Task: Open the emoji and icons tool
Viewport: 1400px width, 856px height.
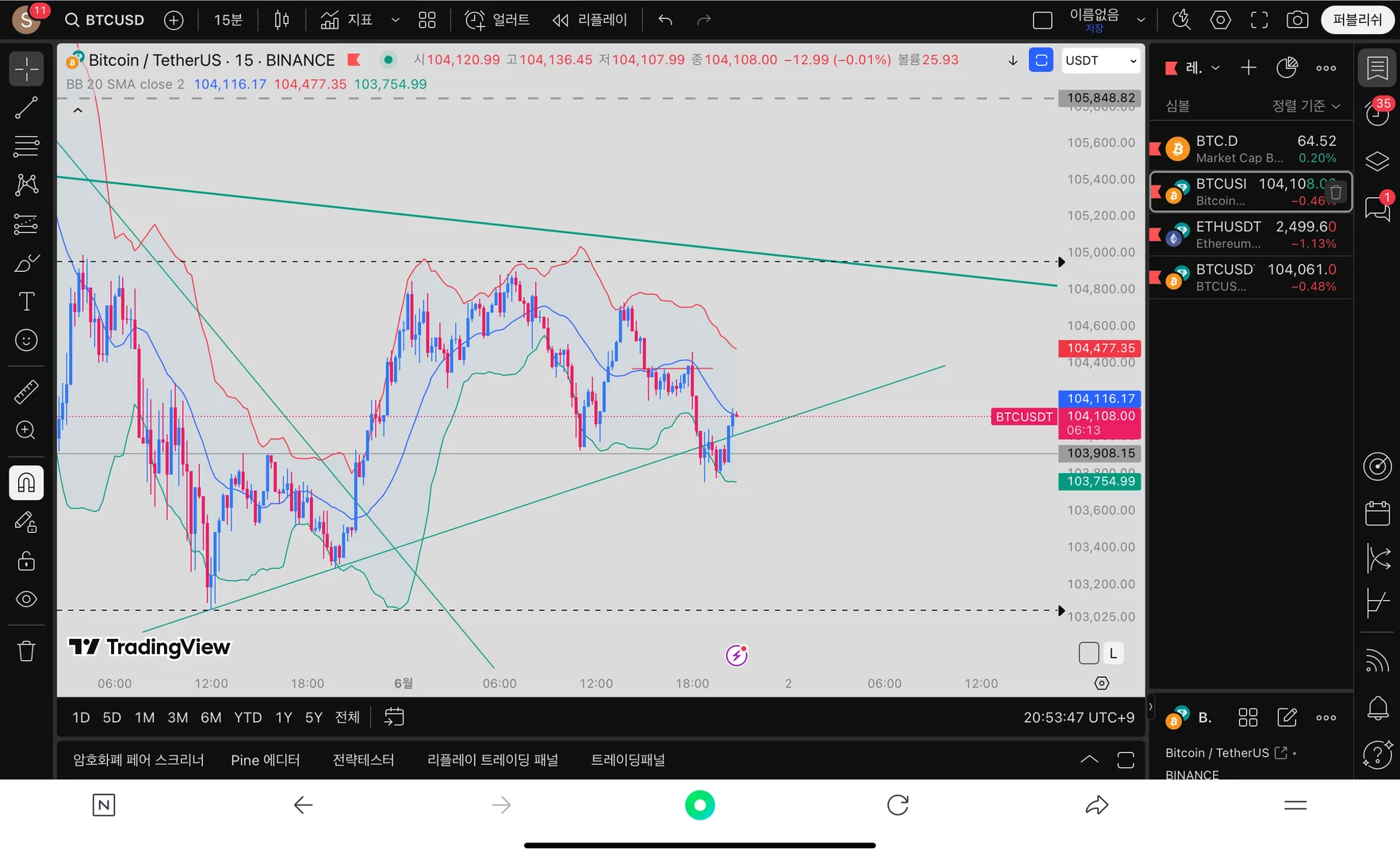Action: click(x=26, y=340)
